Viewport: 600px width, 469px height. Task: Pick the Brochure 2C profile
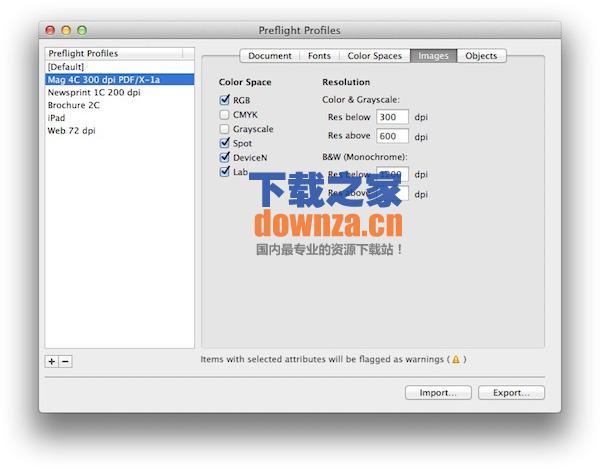(119, 105)
